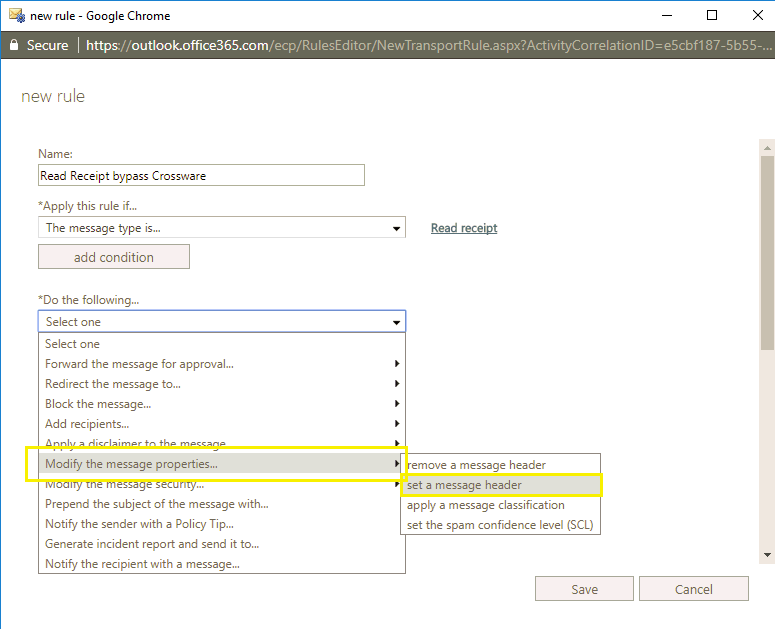Choose 'Select one' in the list
The image size is (775, 629).
click(x=221, y=344)
